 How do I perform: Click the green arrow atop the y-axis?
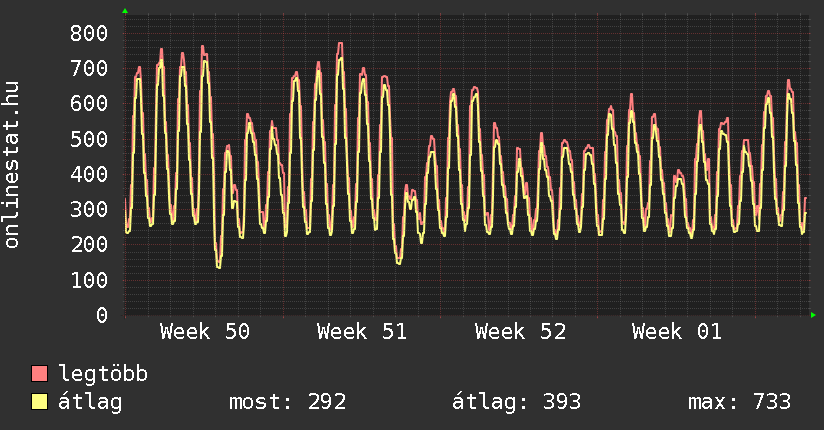click(x=124, y=11)
